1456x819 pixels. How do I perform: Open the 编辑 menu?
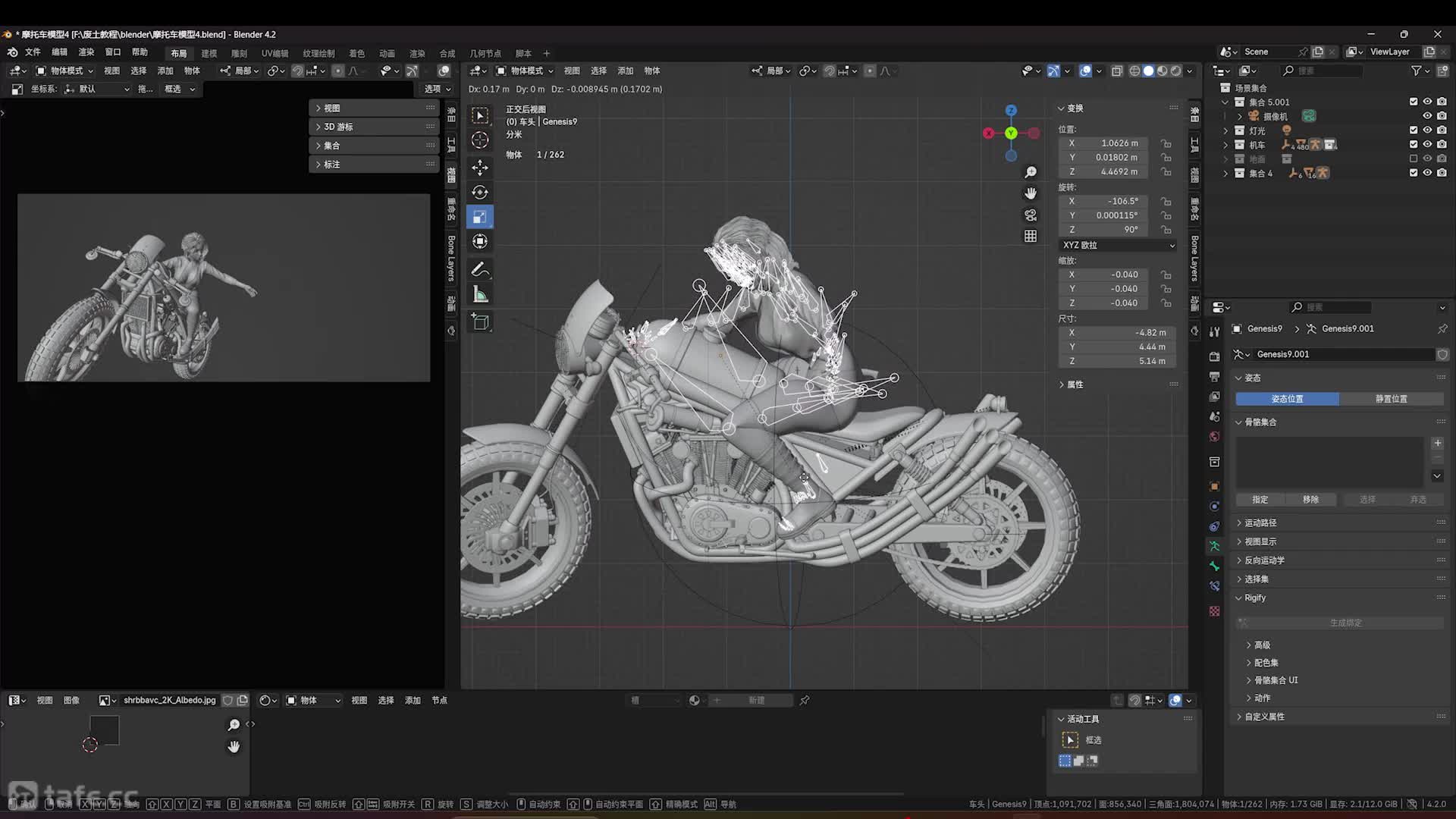click(x=59, y=52)
